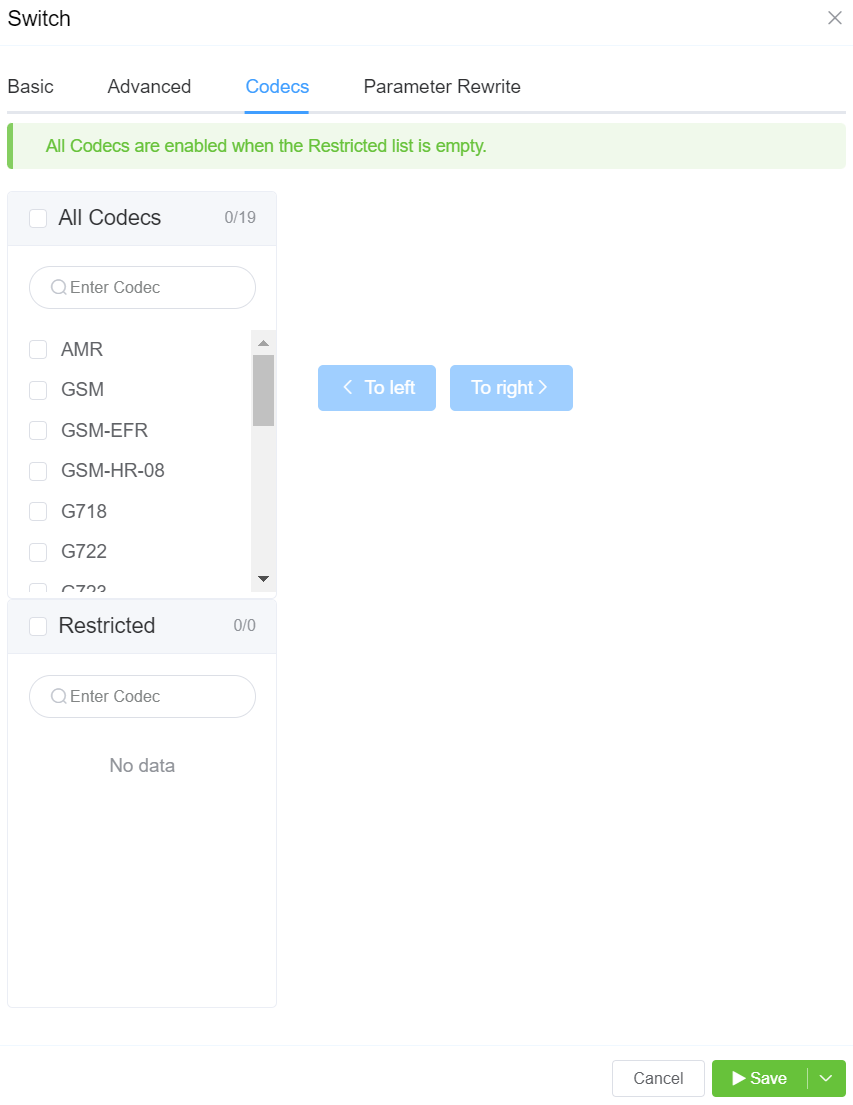Check the AMR codec checkbox

(x=38, y=350)
